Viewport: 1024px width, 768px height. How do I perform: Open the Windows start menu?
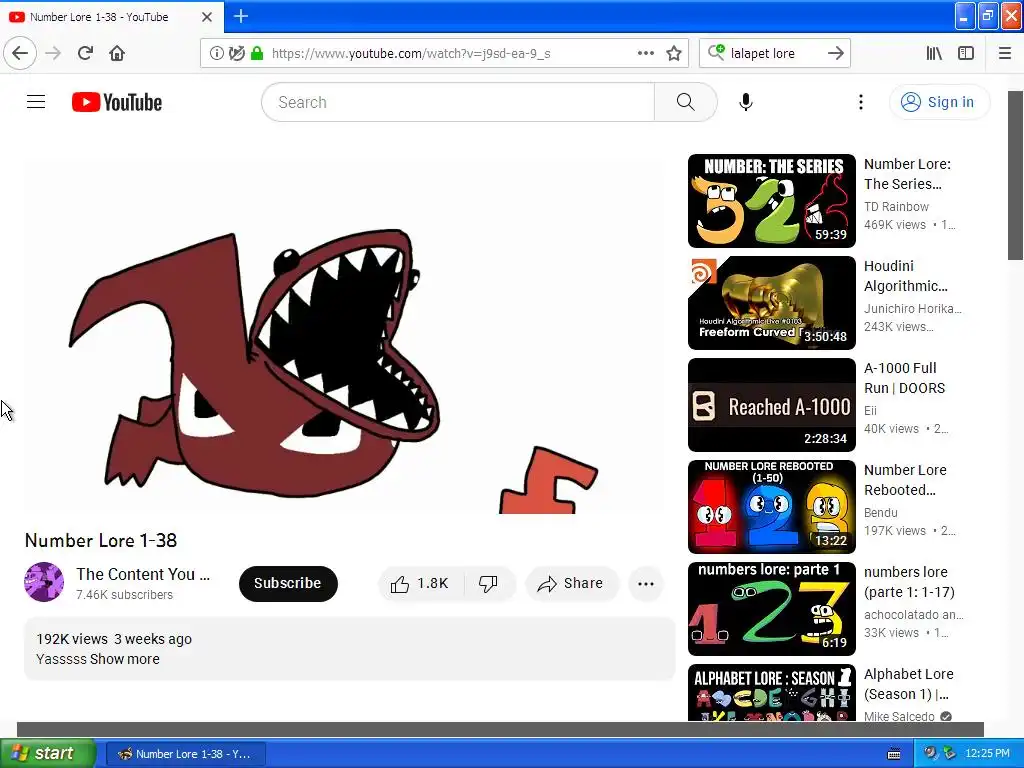(48, 753)
